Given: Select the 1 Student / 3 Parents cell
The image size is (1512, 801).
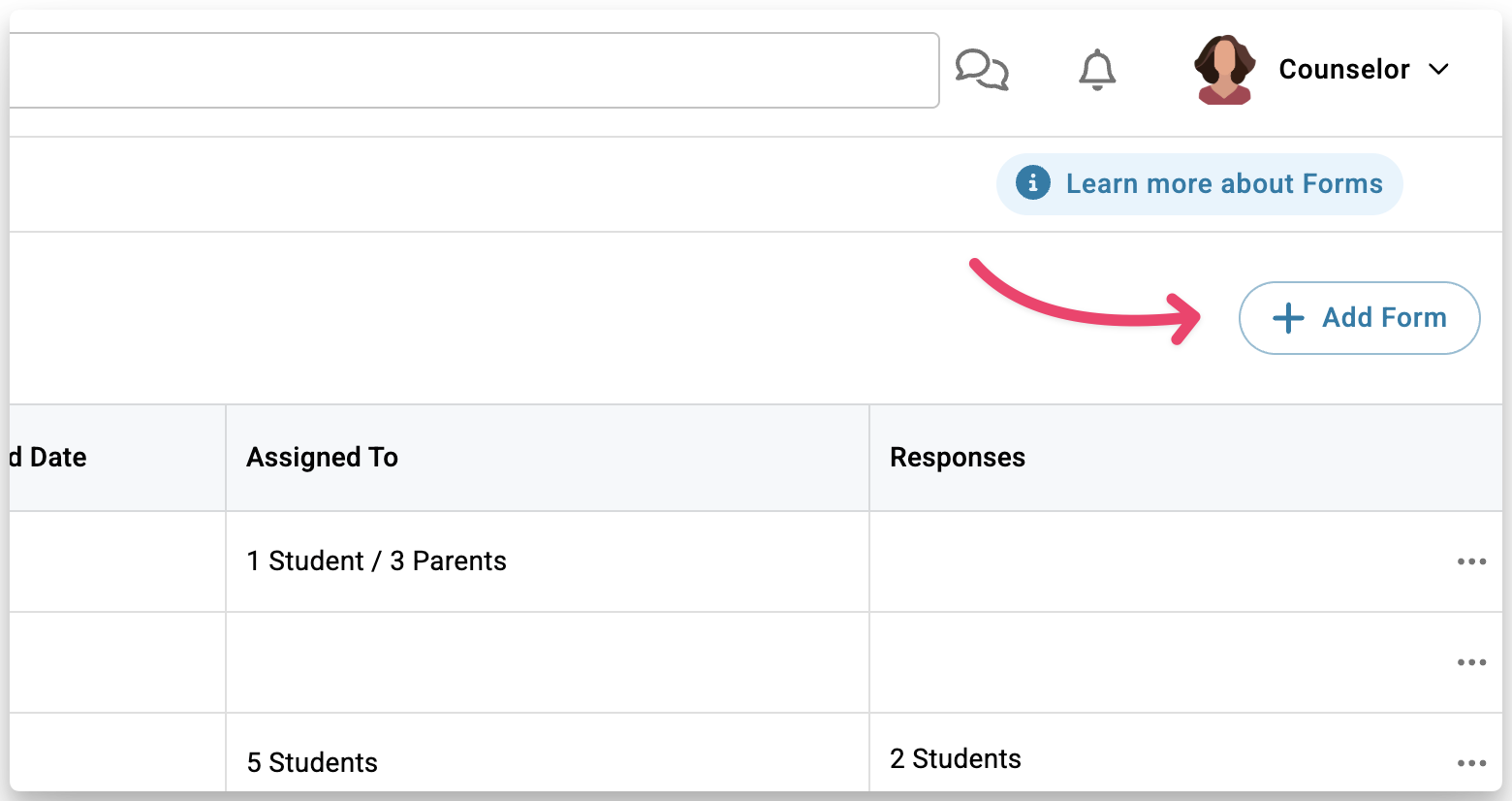Looking at the screenshot, I should tap(376, 561).
